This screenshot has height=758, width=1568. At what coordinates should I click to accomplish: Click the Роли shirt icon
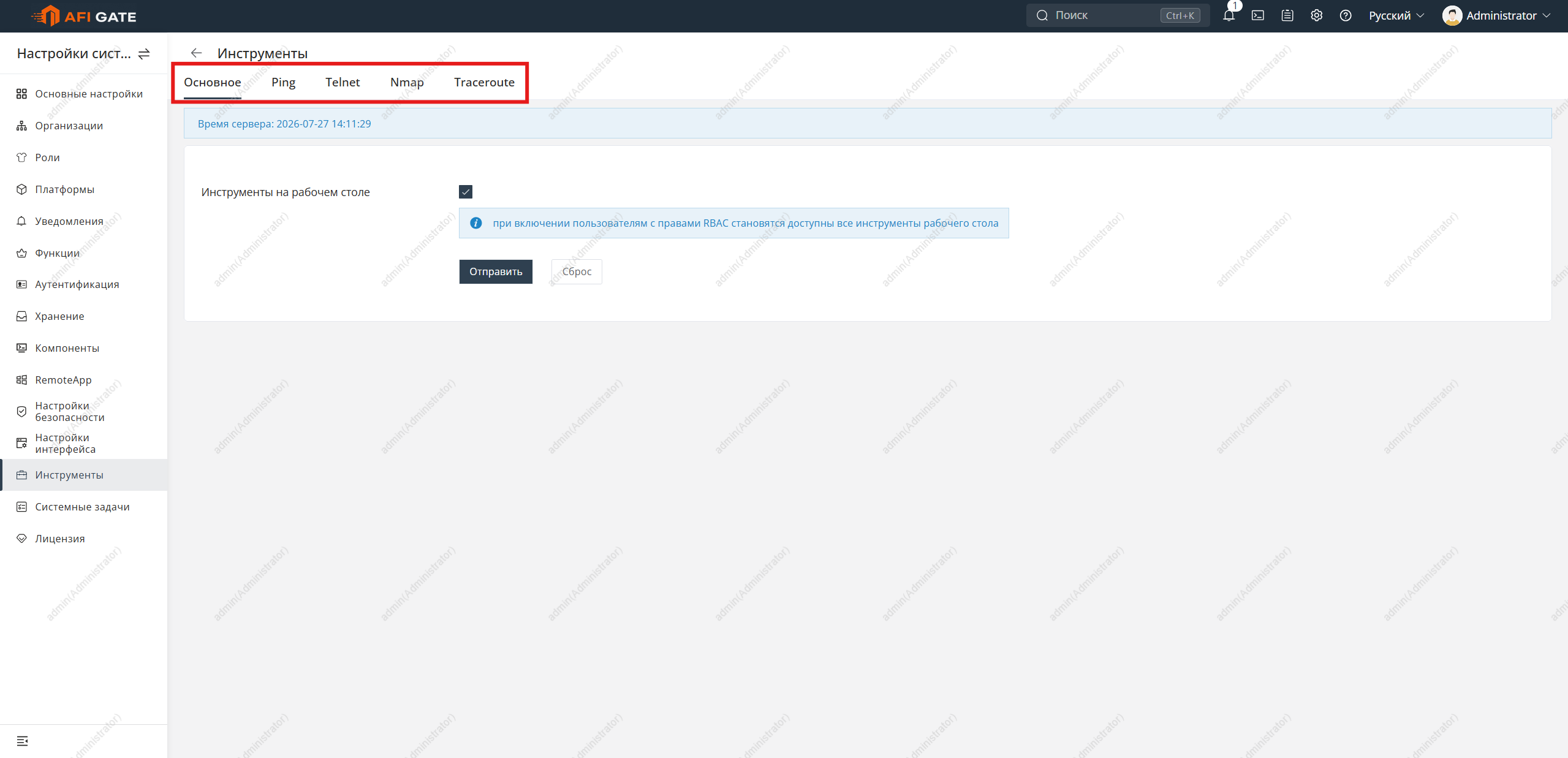tap(21, 157)
